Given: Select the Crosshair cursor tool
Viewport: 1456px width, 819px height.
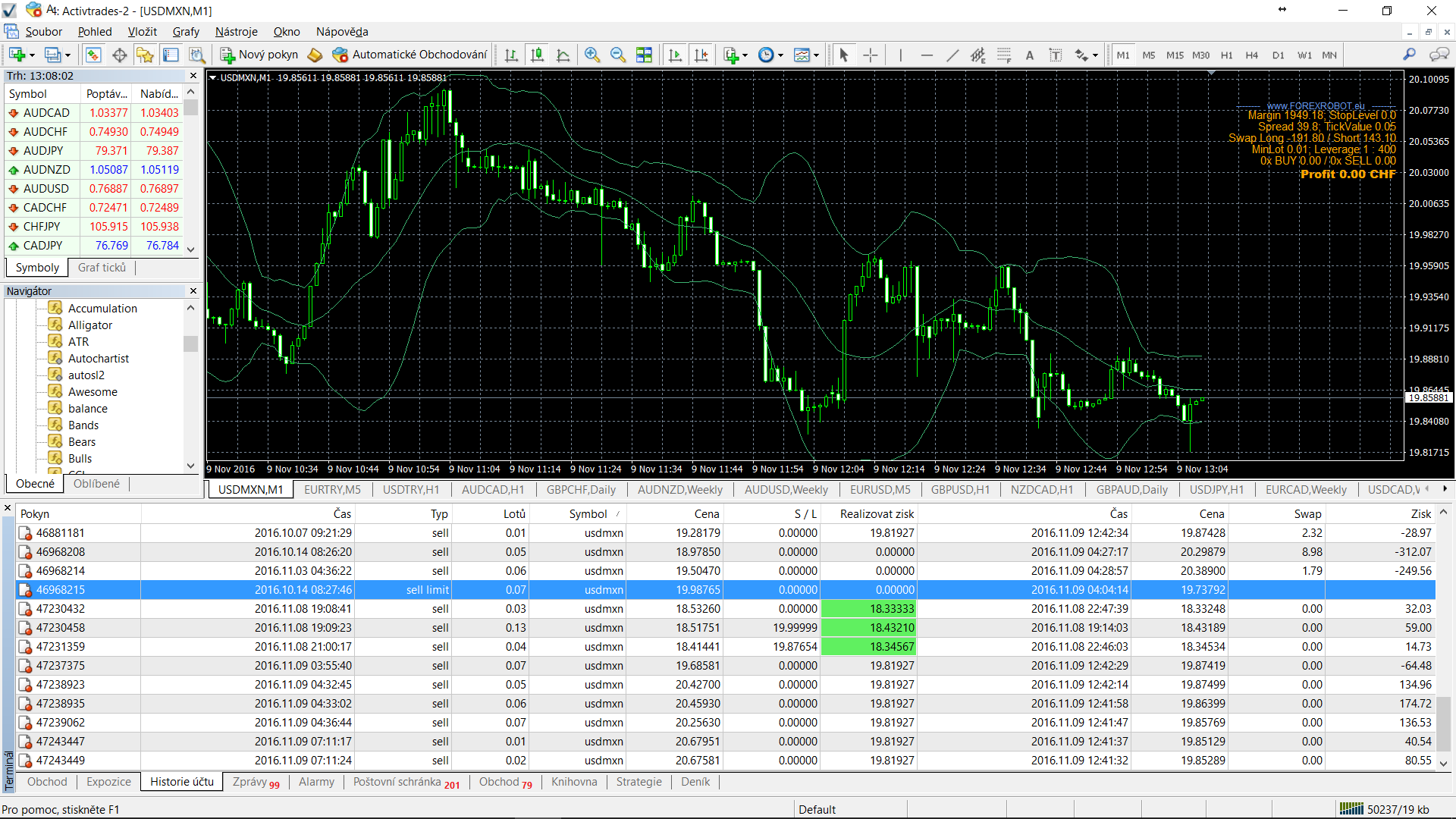Looking at the screenshot, I should 870,55.
